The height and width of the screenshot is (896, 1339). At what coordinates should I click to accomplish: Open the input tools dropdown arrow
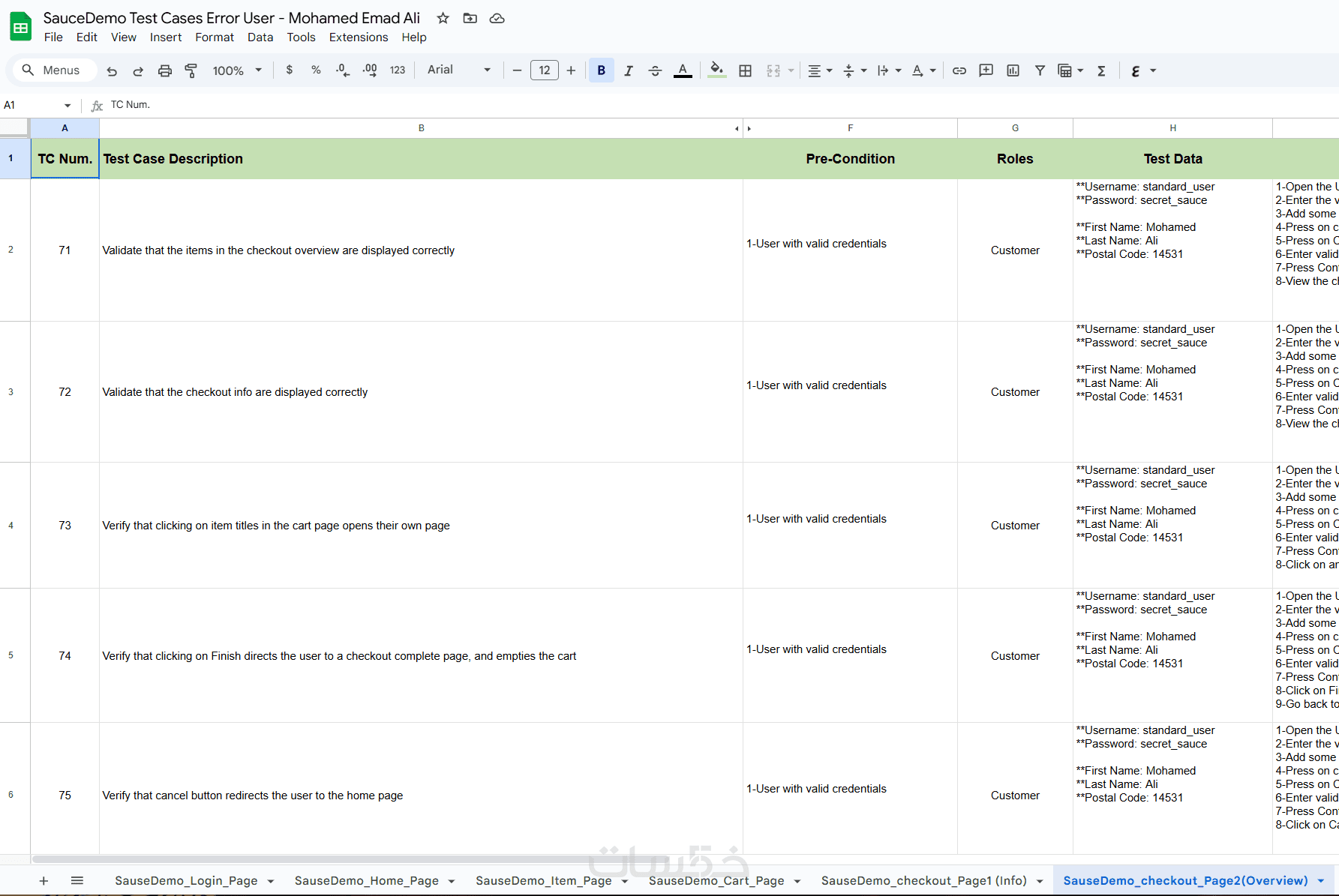click(x=1153, y=70)
